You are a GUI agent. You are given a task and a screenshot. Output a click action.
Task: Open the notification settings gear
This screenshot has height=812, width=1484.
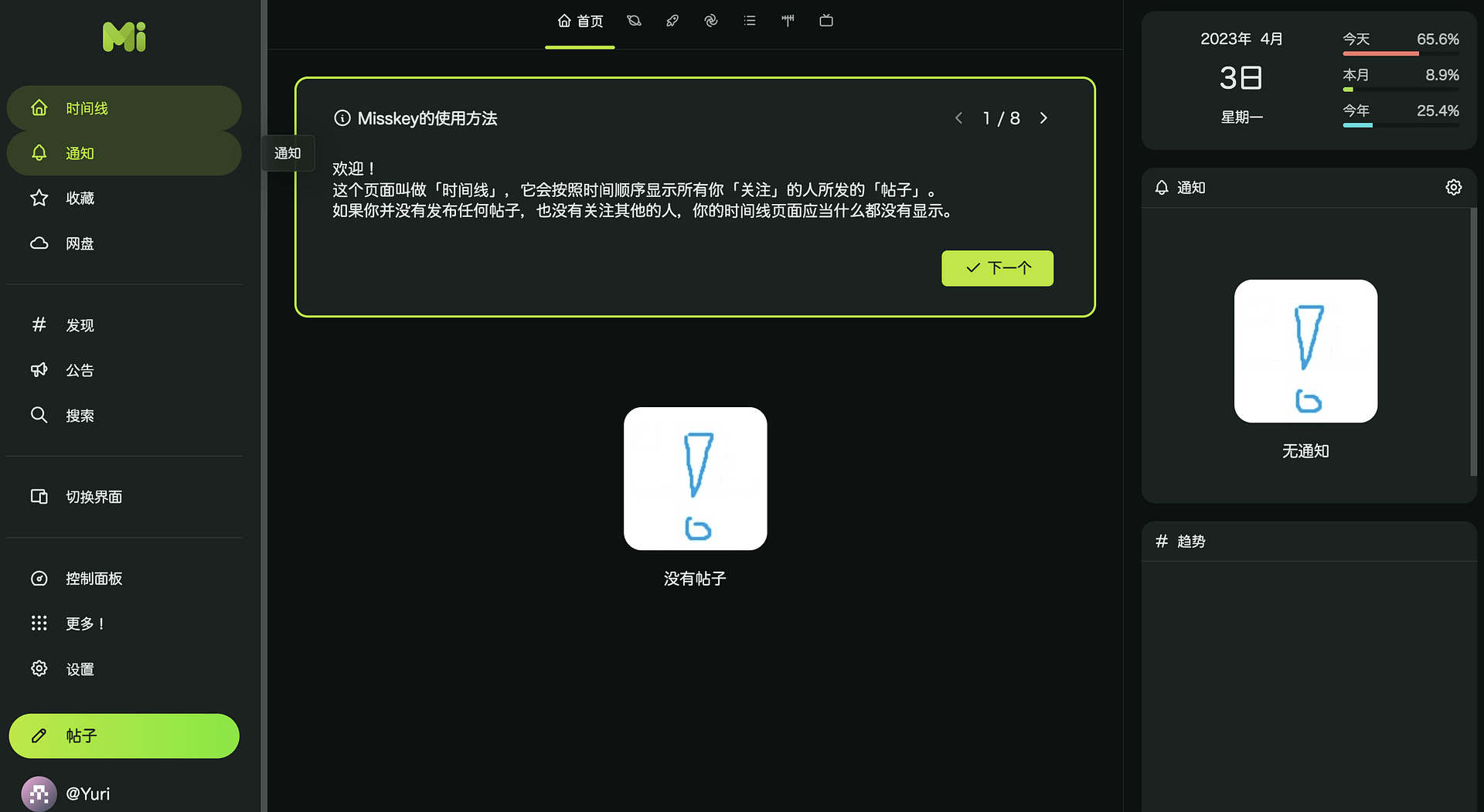coord(1452,187)
